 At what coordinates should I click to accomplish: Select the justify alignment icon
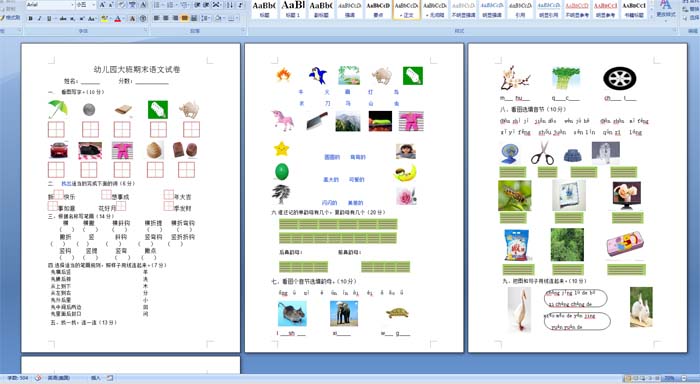(x=184, y=18)
